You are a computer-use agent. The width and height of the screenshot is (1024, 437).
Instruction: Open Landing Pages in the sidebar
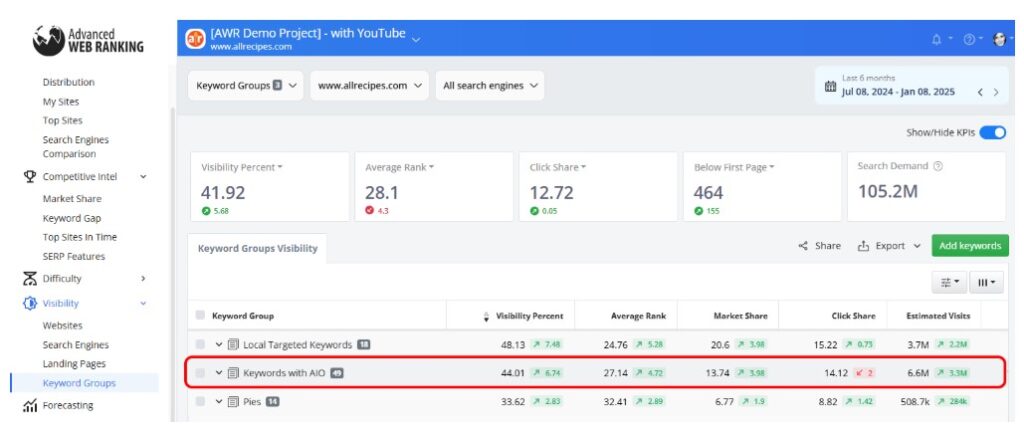74,364
